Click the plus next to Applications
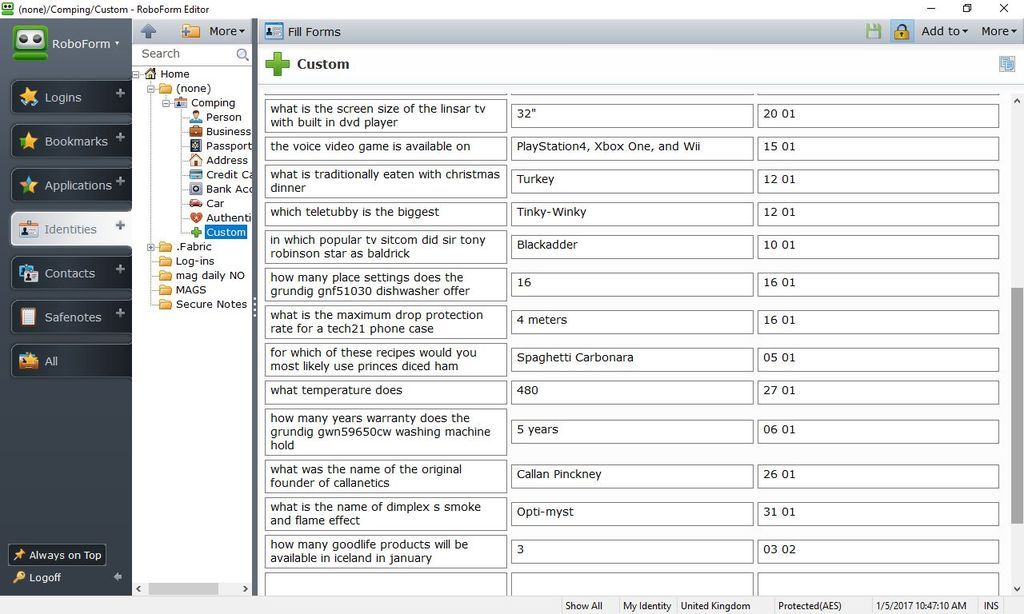 pyautogui.click(x=120, y=181)
